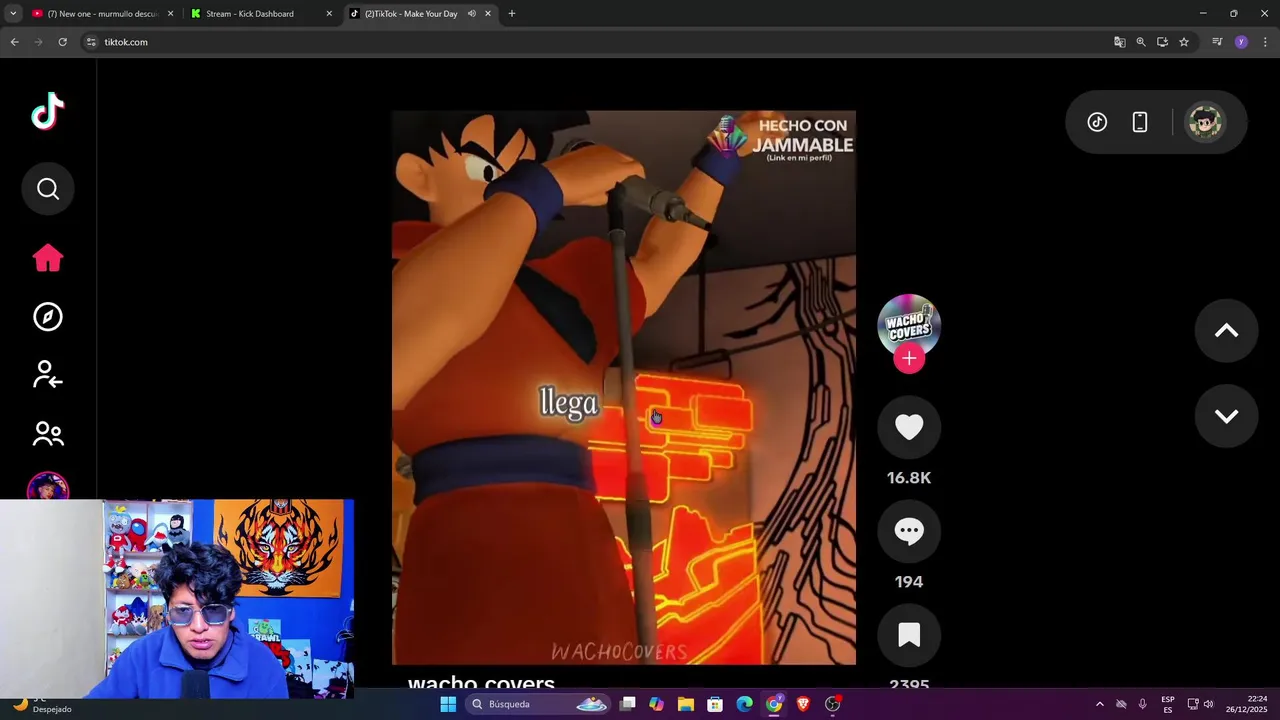Open the Wacho Covers profile avatar
The width and height of the screenshot is (1280, 720).
click(909, 324)
